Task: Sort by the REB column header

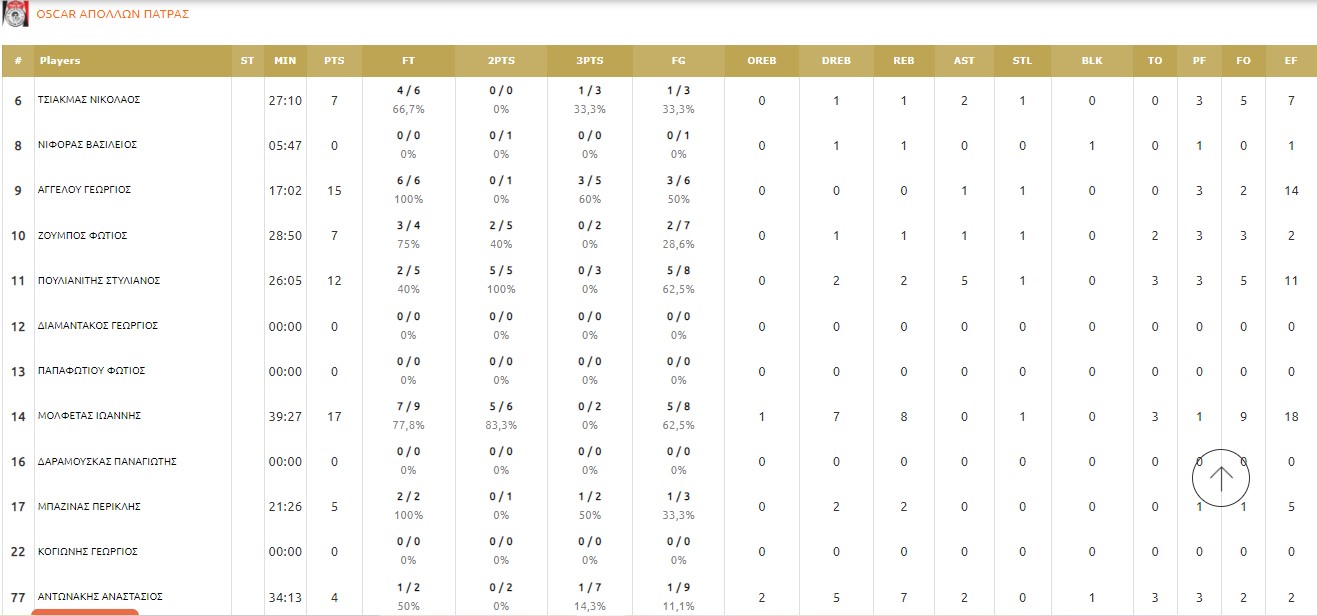Action: [903, 61]
